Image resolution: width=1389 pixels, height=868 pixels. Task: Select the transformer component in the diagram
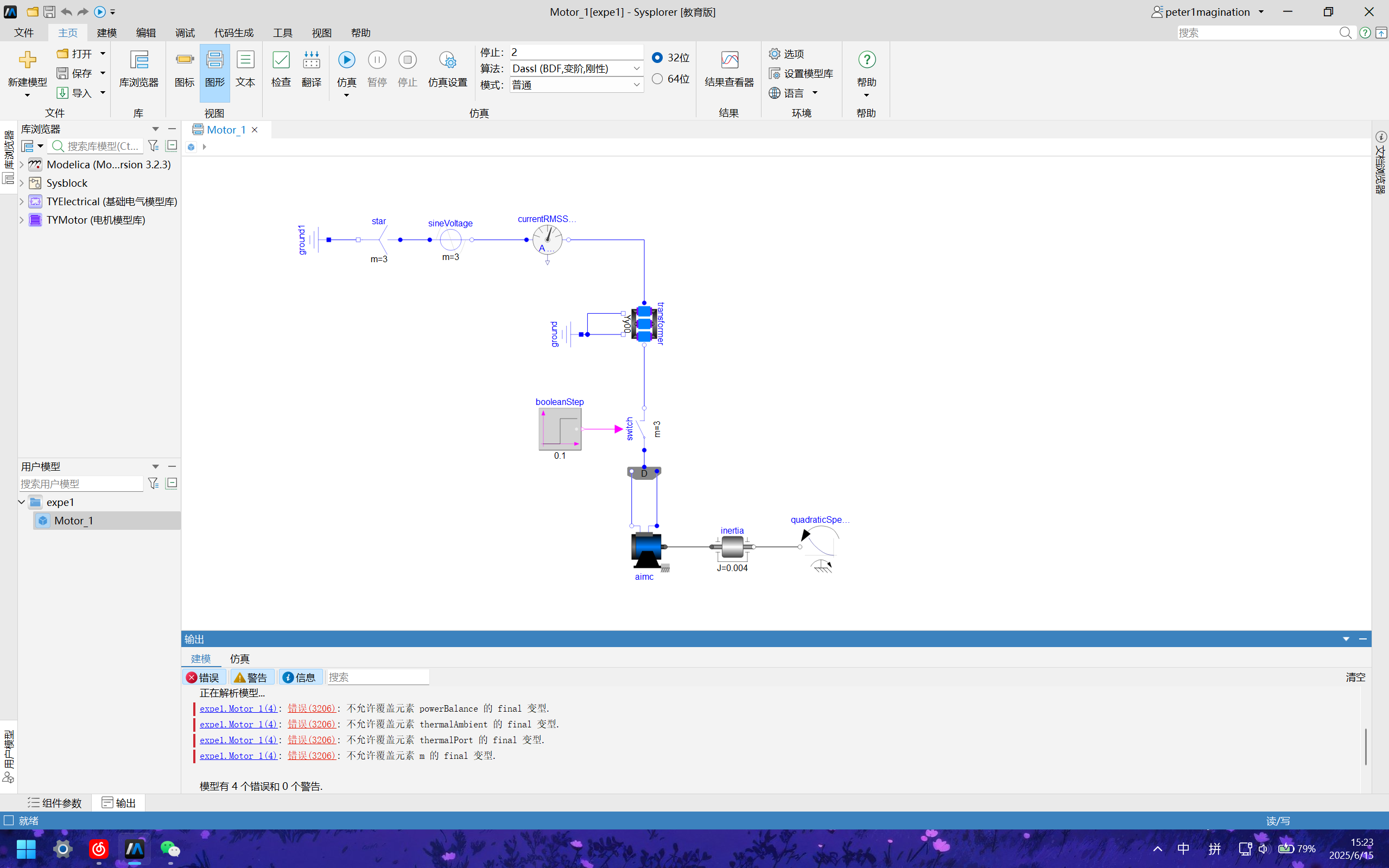coord(644,324)
